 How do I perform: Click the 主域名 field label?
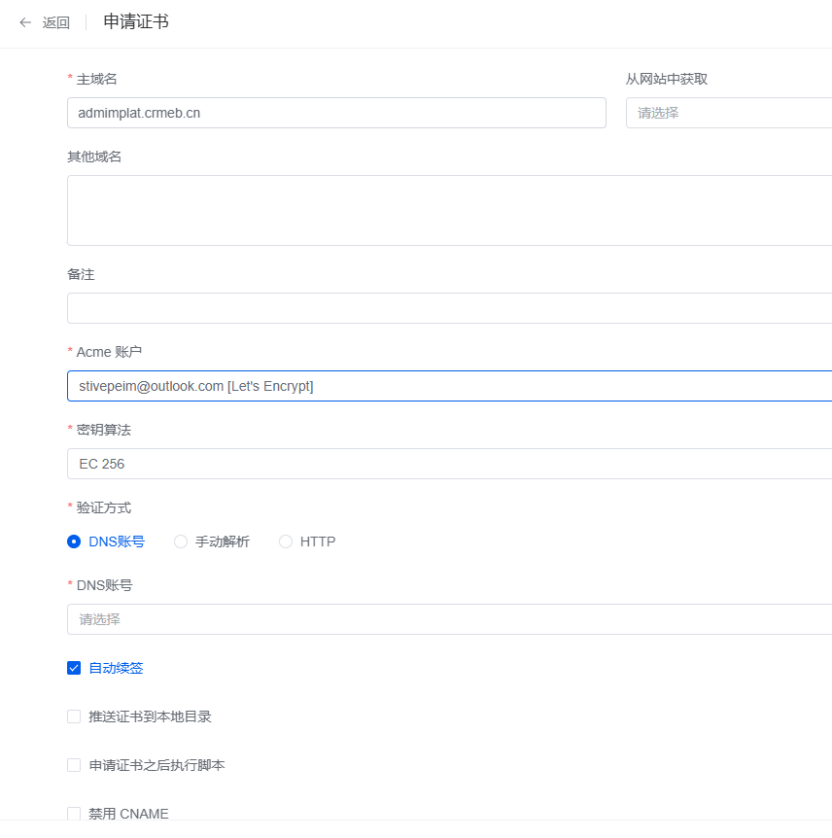click(97, 79)
